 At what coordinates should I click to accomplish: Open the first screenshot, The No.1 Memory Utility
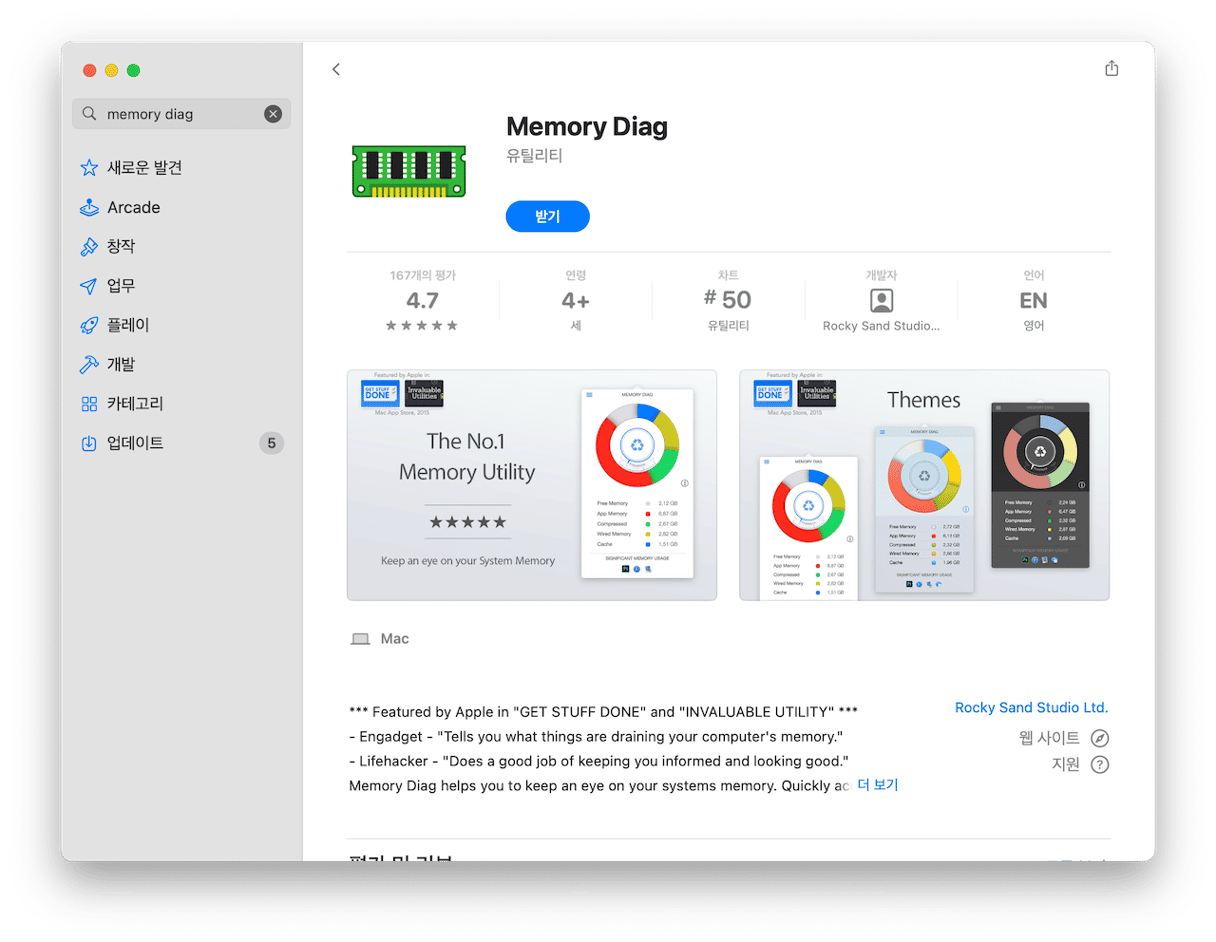pyautogui.click(x=532, y=485)
